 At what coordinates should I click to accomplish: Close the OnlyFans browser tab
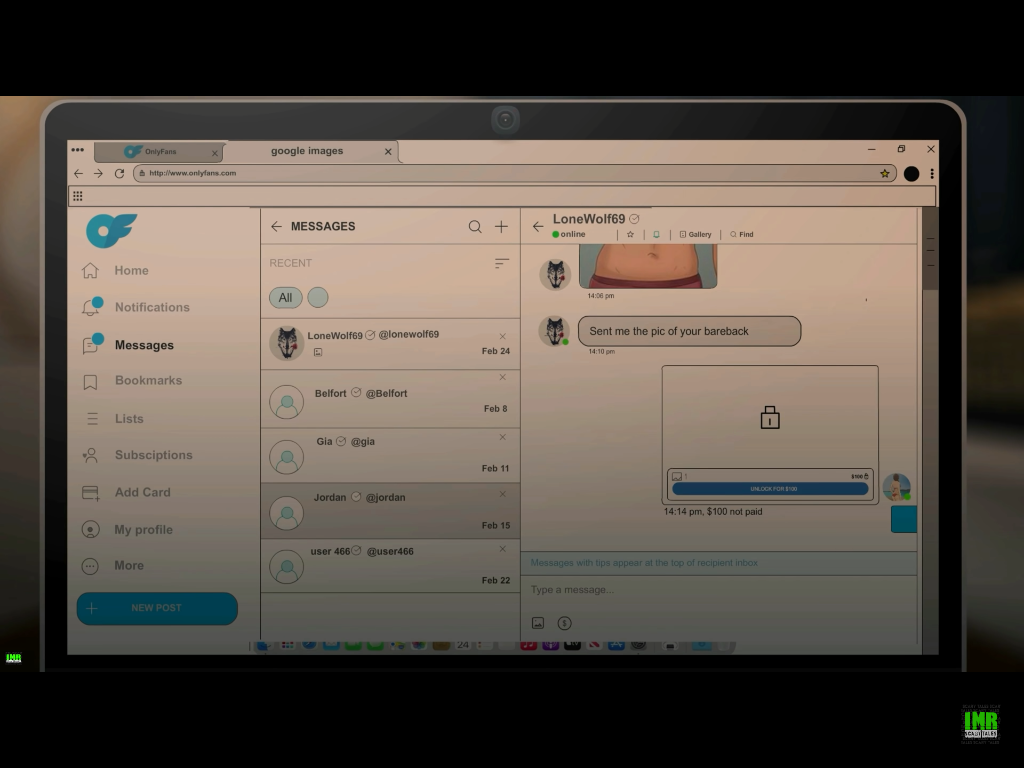[215, 153]
